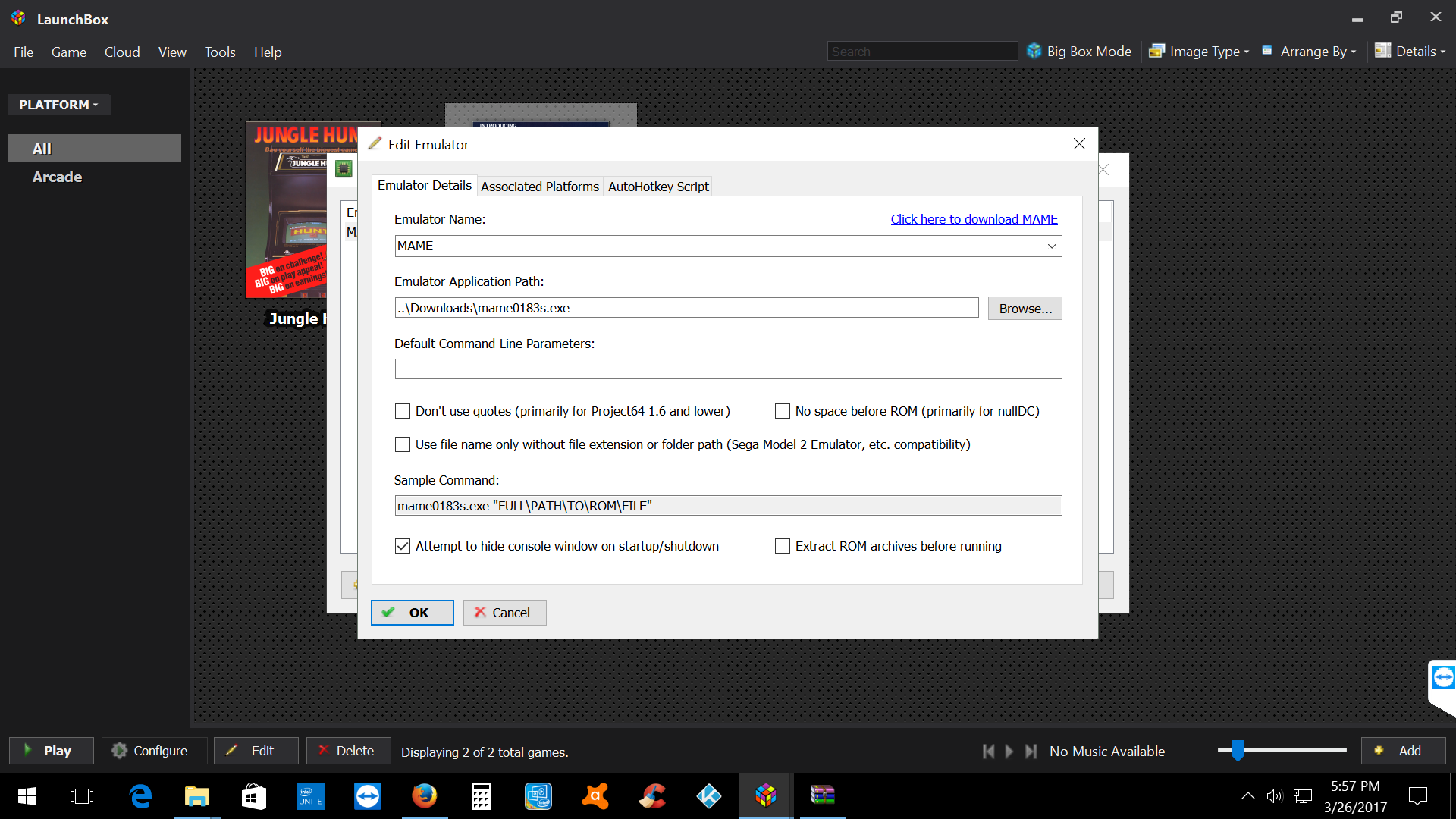Uncheck Attempt to hide console window

pyautogui.click(x=403, y=546)
